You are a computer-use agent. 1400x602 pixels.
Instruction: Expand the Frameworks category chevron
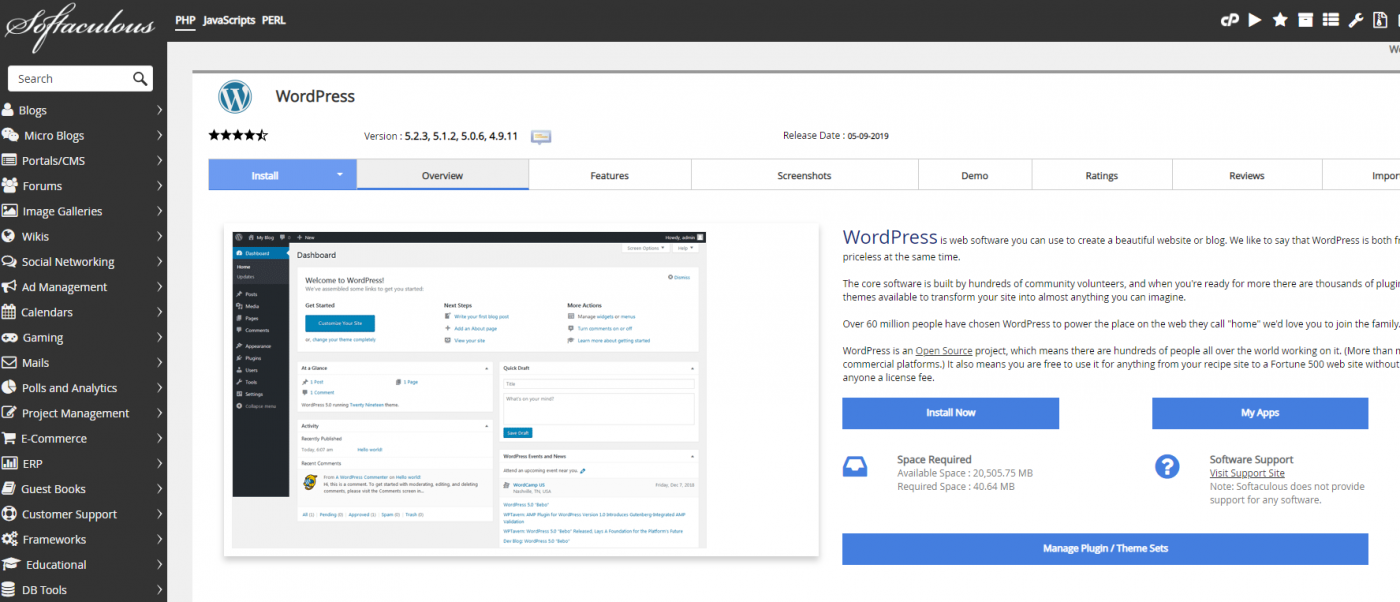159,539
